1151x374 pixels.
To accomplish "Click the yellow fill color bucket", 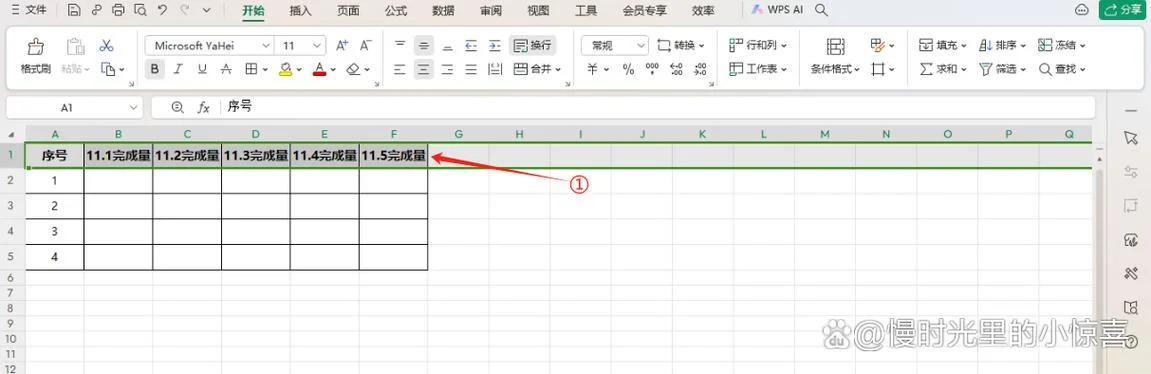I will 286,69.
